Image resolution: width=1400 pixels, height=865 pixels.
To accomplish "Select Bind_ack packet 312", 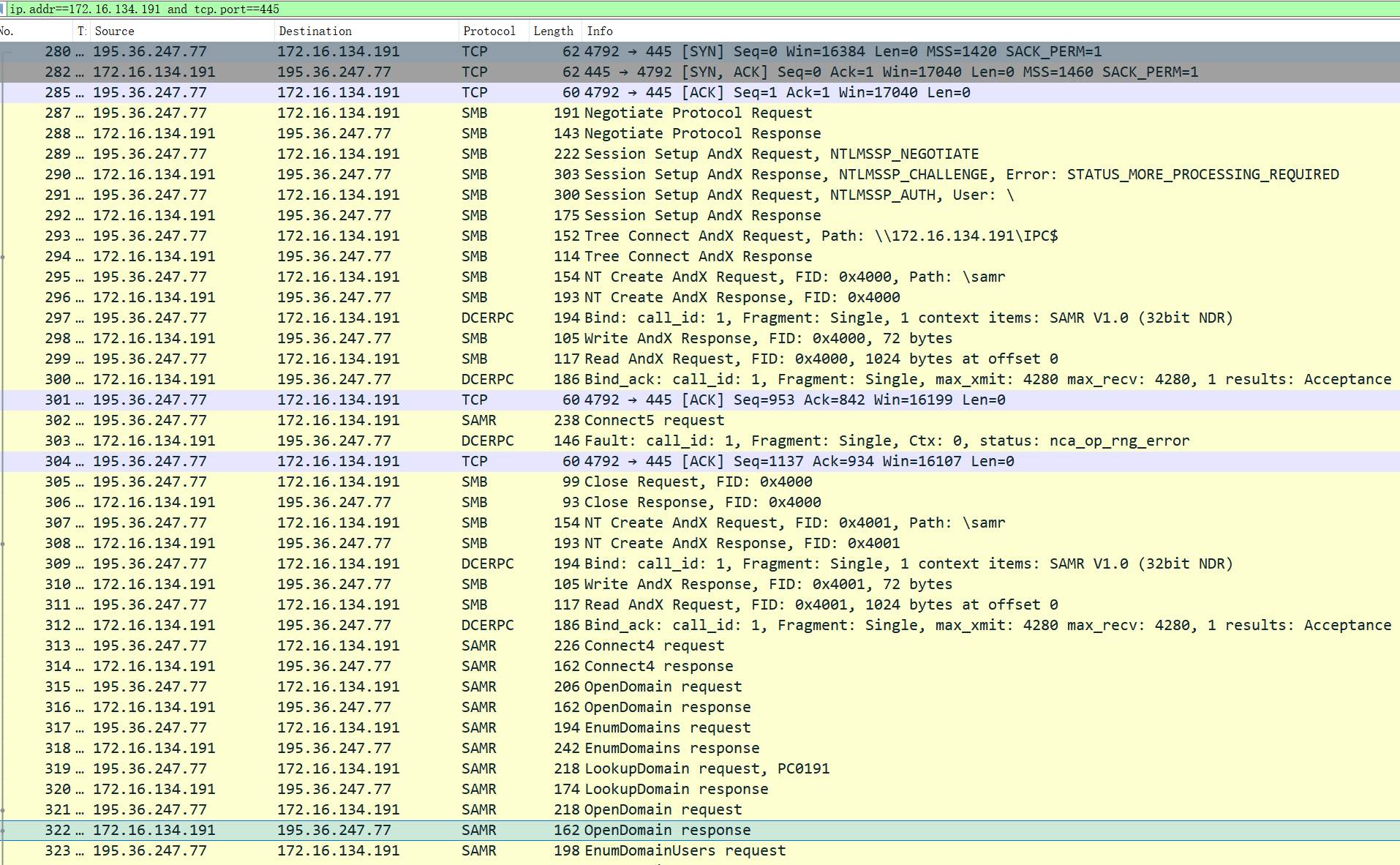I will point(700,625).
